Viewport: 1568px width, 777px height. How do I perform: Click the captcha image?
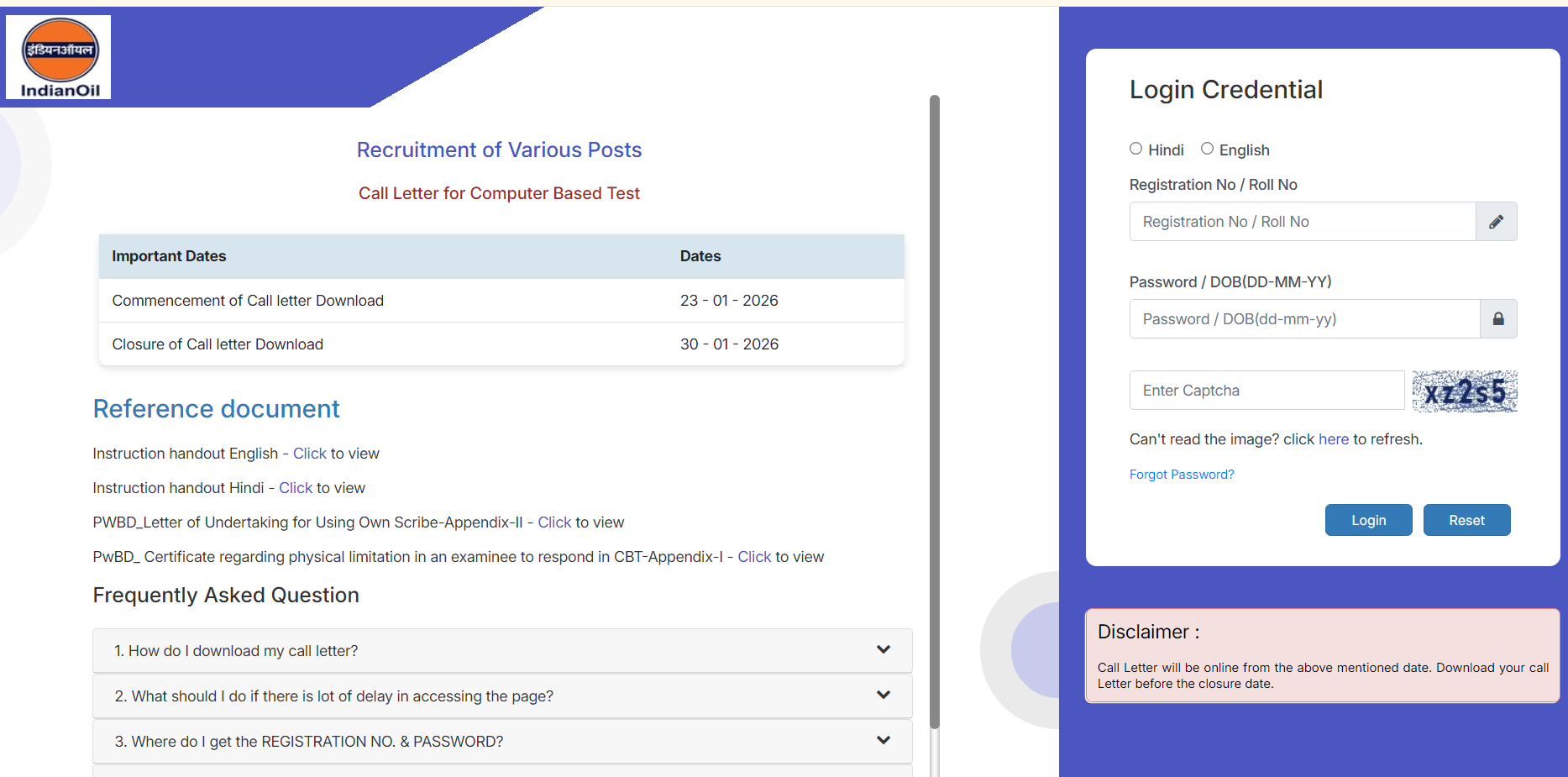click(x=1464, y=391)
